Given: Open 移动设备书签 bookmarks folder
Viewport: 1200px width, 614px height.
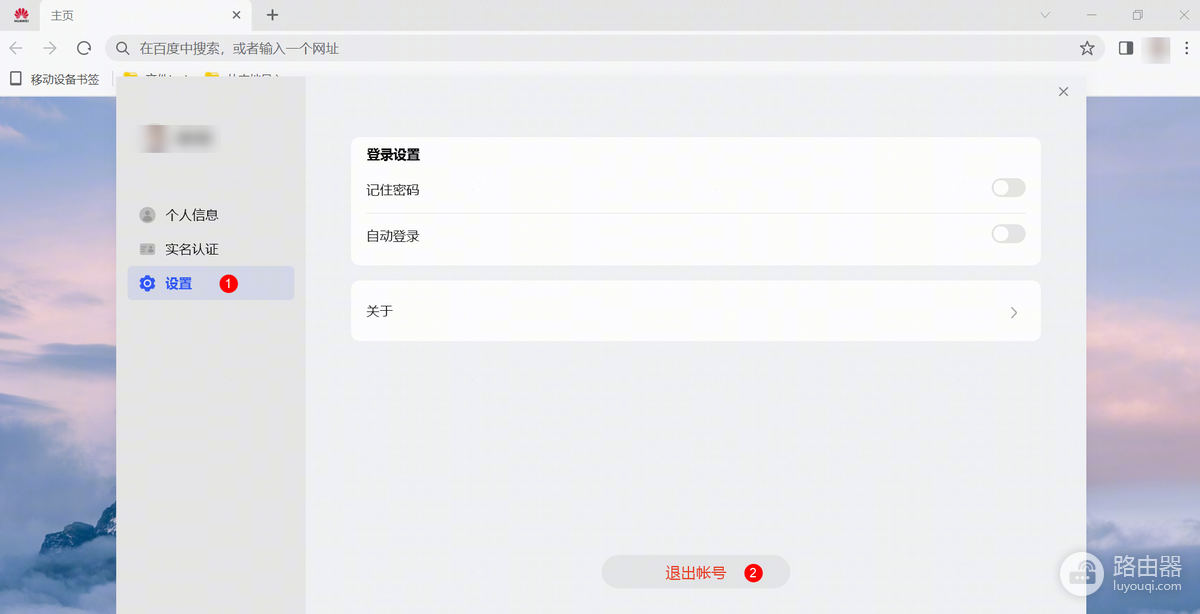Looking at the screenshot, I should [54, 79].
